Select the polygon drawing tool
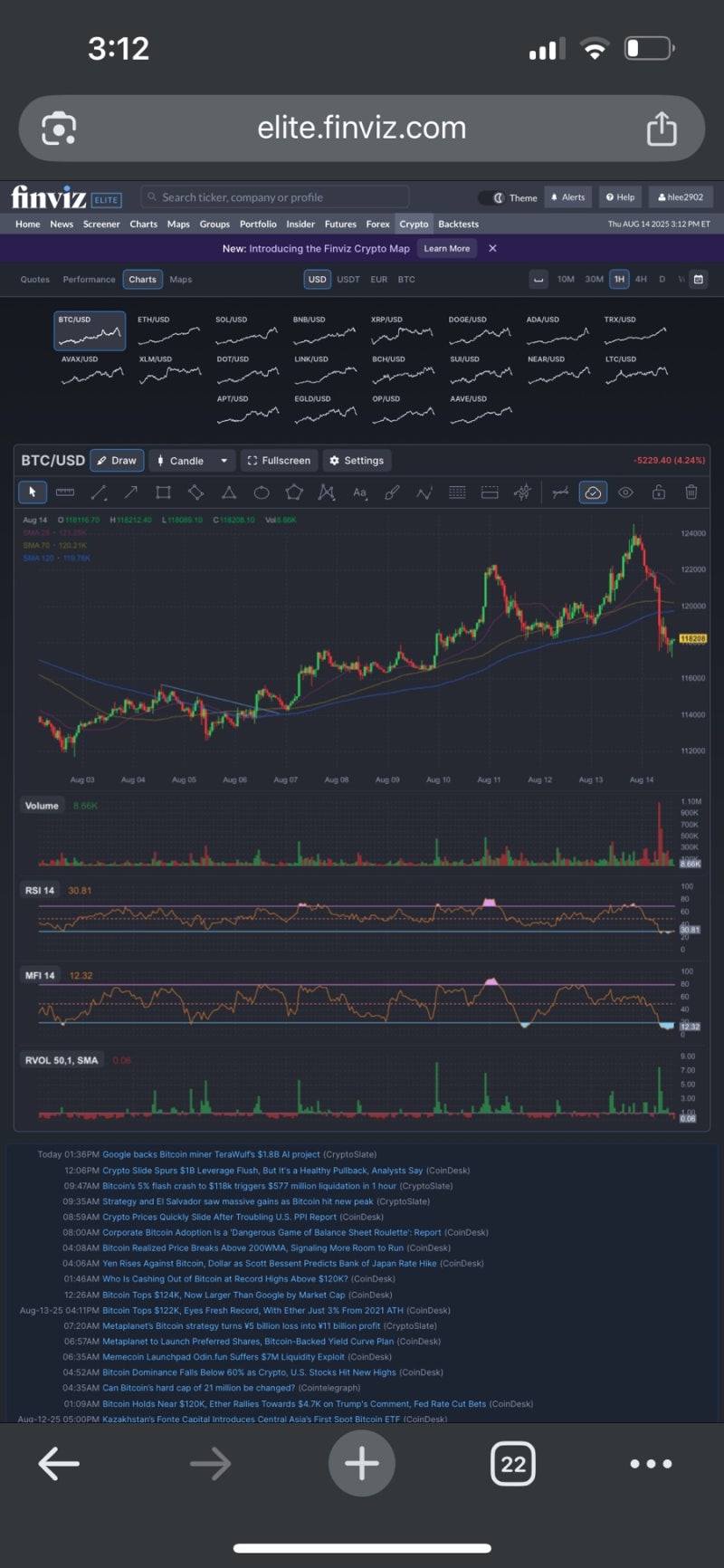The width and height of the screenshot is (724, 1568). 294,492
